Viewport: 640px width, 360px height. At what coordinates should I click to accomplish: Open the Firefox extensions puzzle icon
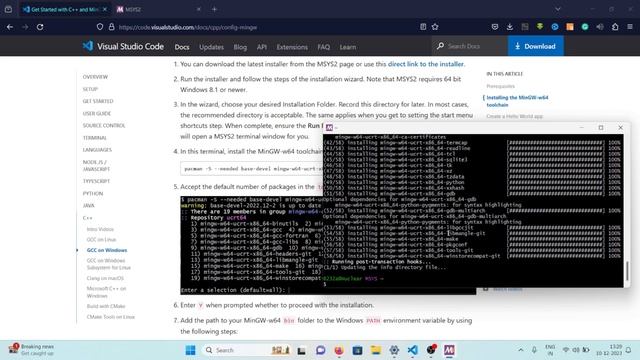pyautogui.click(x=615, y=27)
